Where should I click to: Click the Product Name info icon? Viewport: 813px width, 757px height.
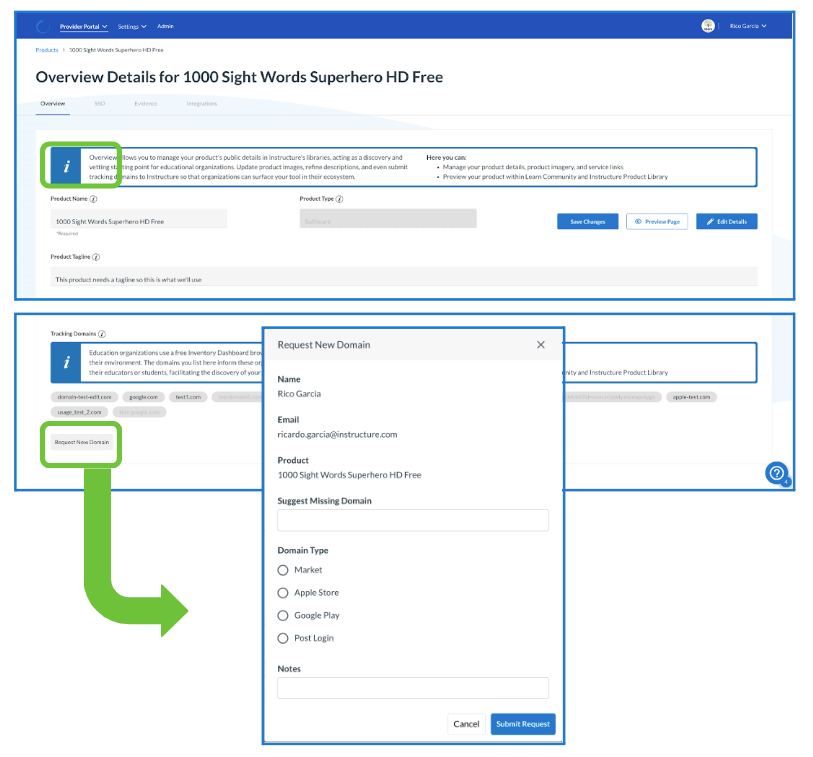93,200
